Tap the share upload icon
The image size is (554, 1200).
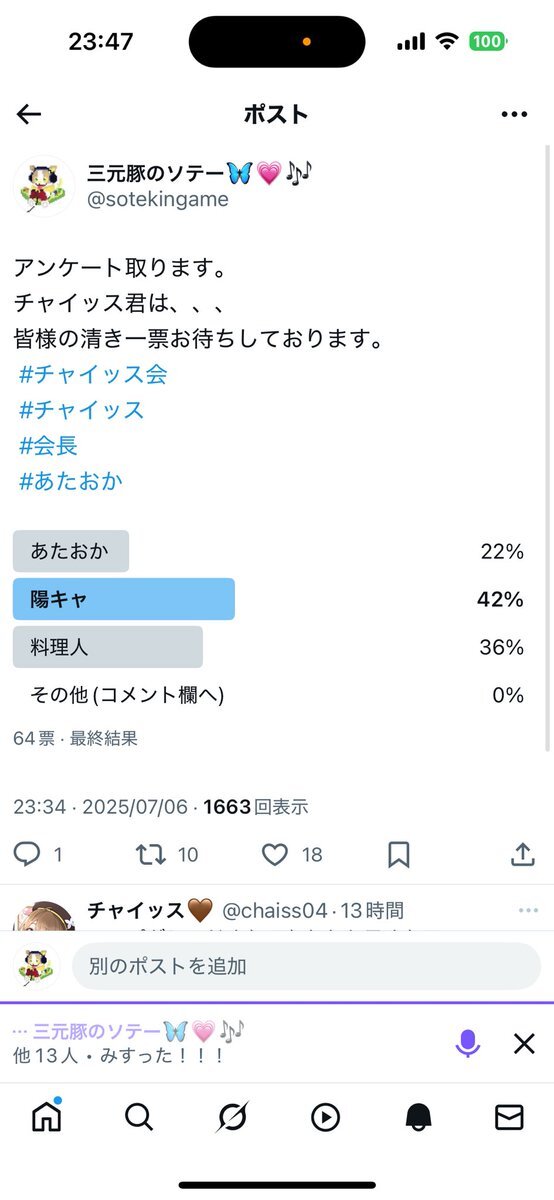[522, 854]
